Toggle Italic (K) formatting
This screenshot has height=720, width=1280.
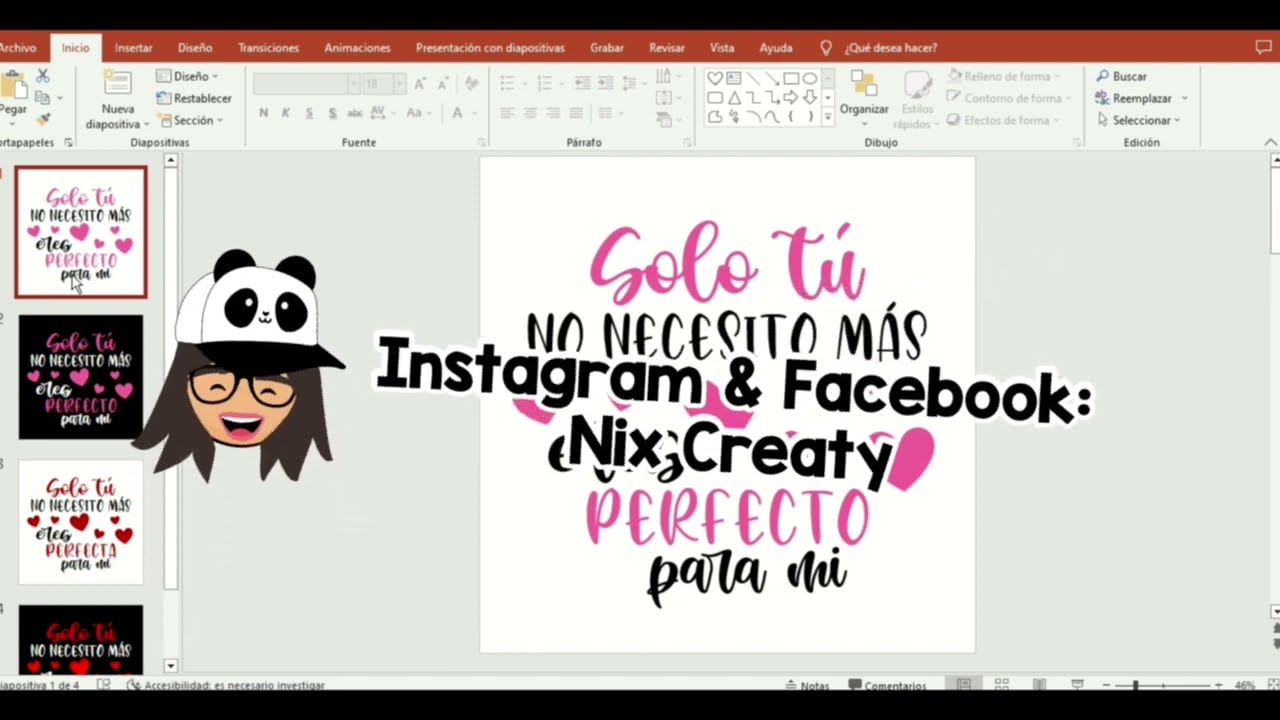[285, 113]
